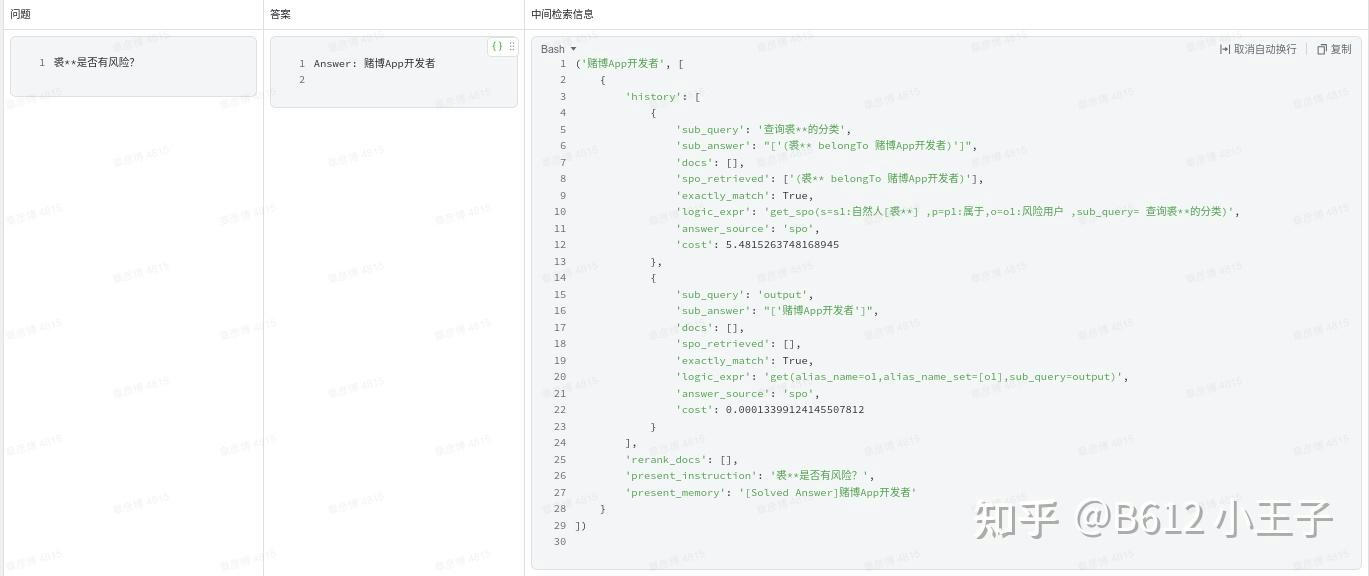Click the 中间检索信息 column header

[x=562, y=14]
